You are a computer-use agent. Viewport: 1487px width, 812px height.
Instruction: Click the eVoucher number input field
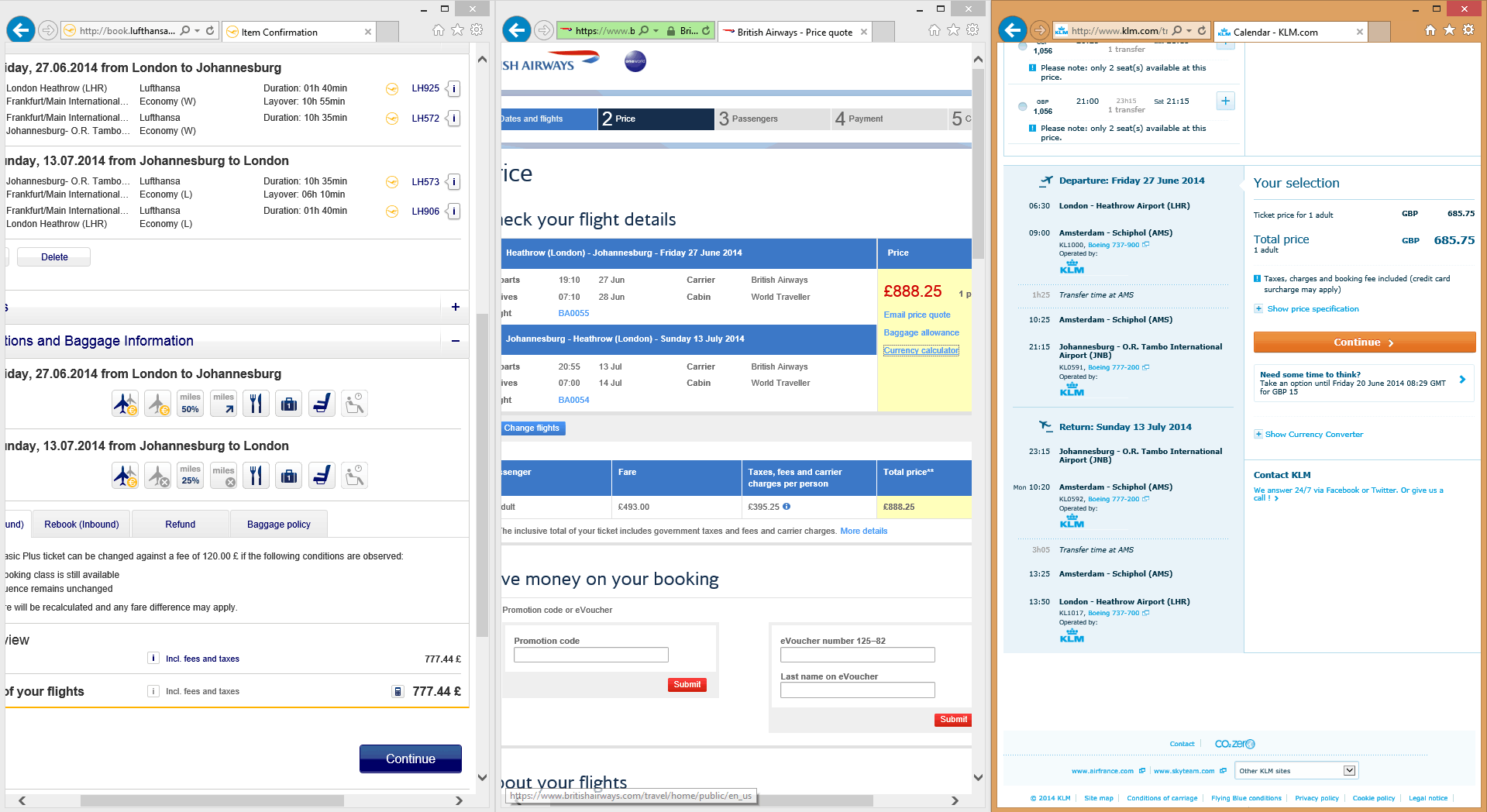(858, 655)
